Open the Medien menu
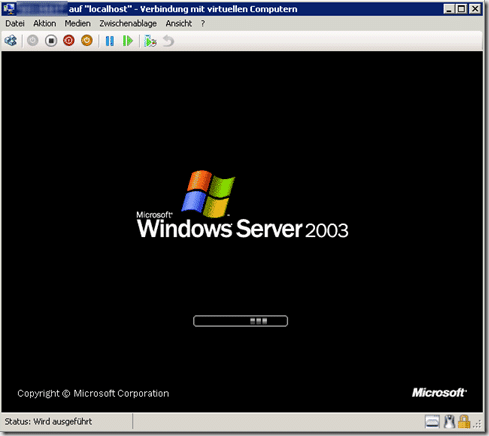 (x=78, y=24)
